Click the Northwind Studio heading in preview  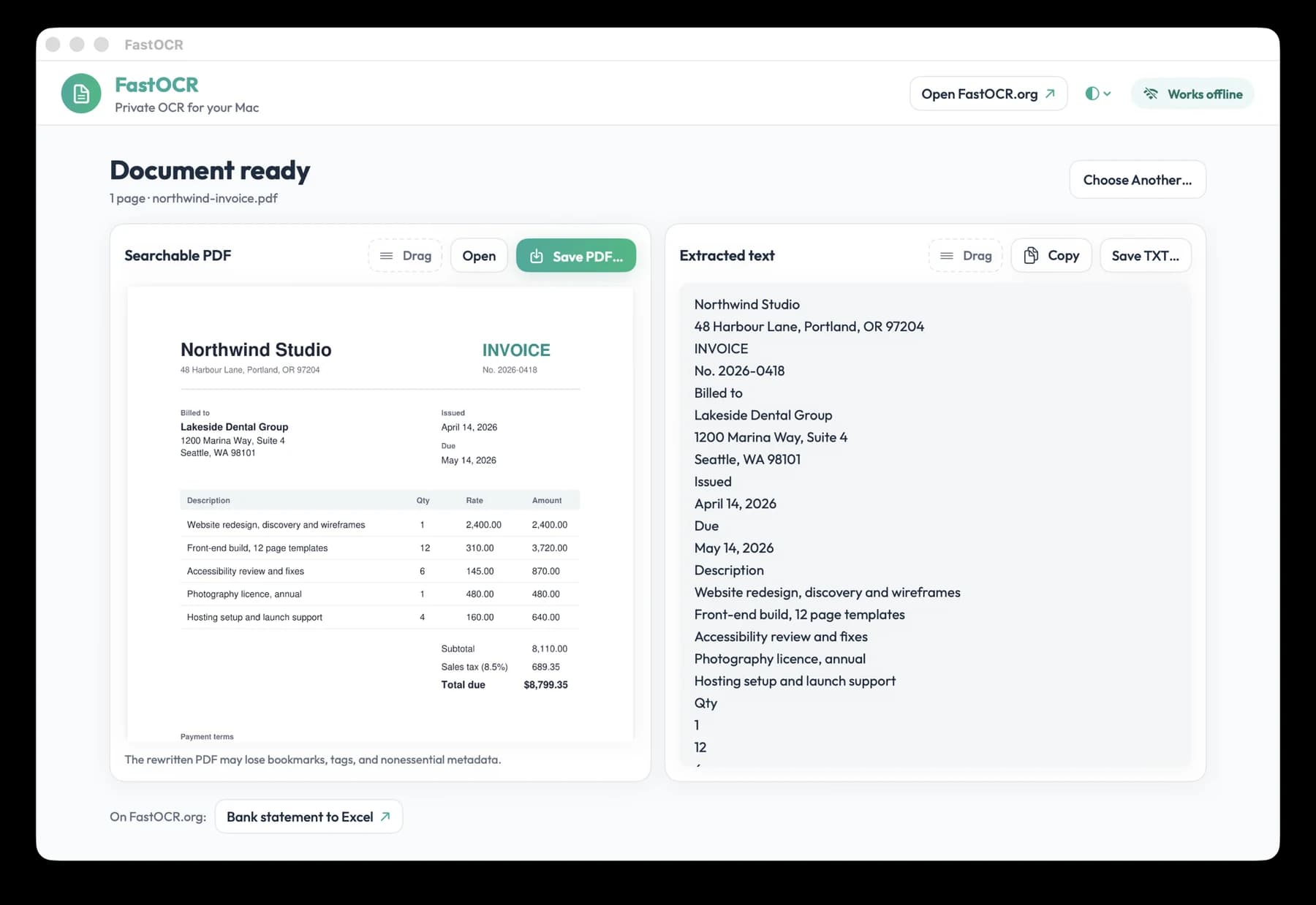[256, 349]
